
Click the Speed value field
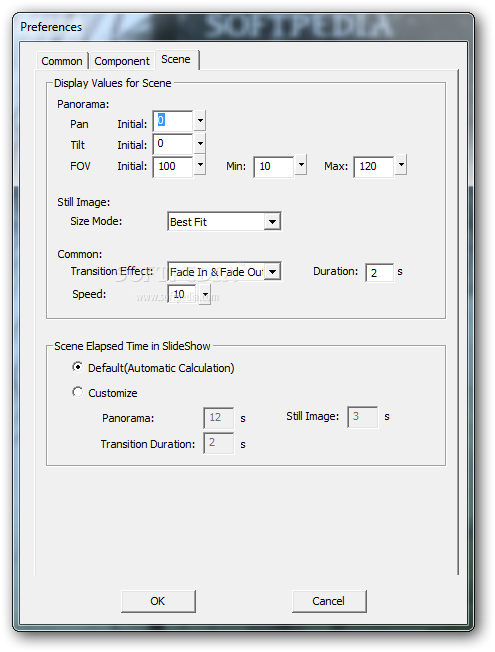182,294
